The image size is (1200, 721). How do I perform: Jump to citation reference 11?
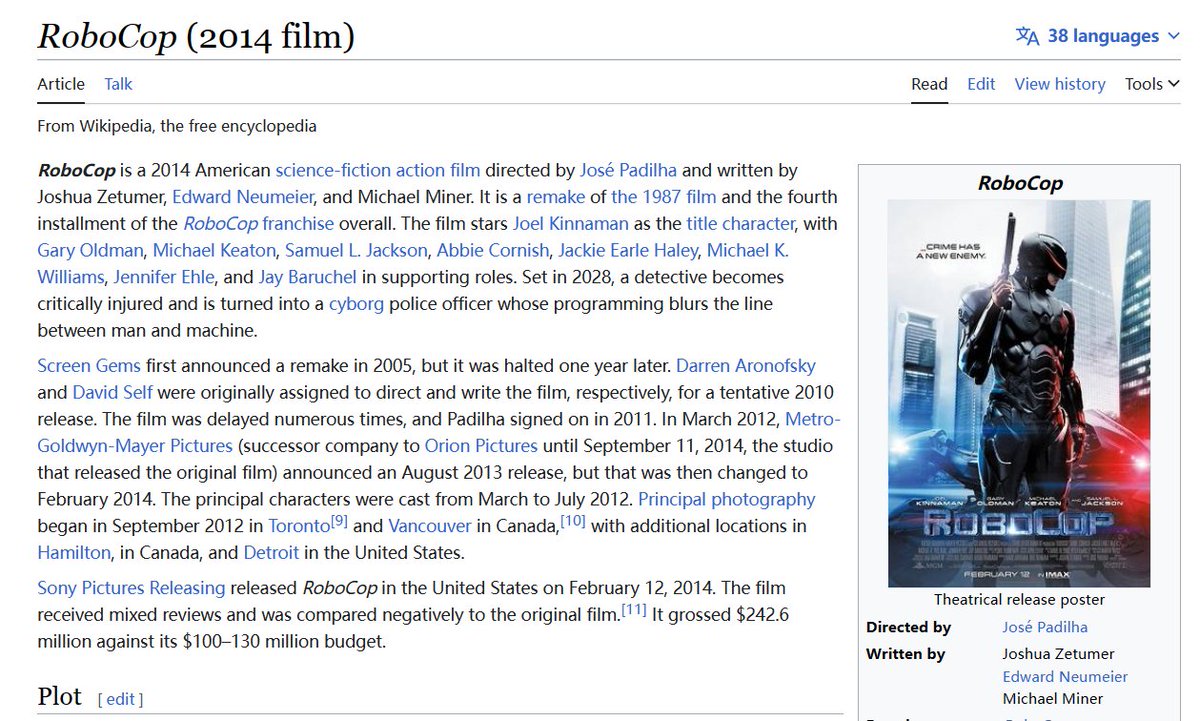point(634,609)
